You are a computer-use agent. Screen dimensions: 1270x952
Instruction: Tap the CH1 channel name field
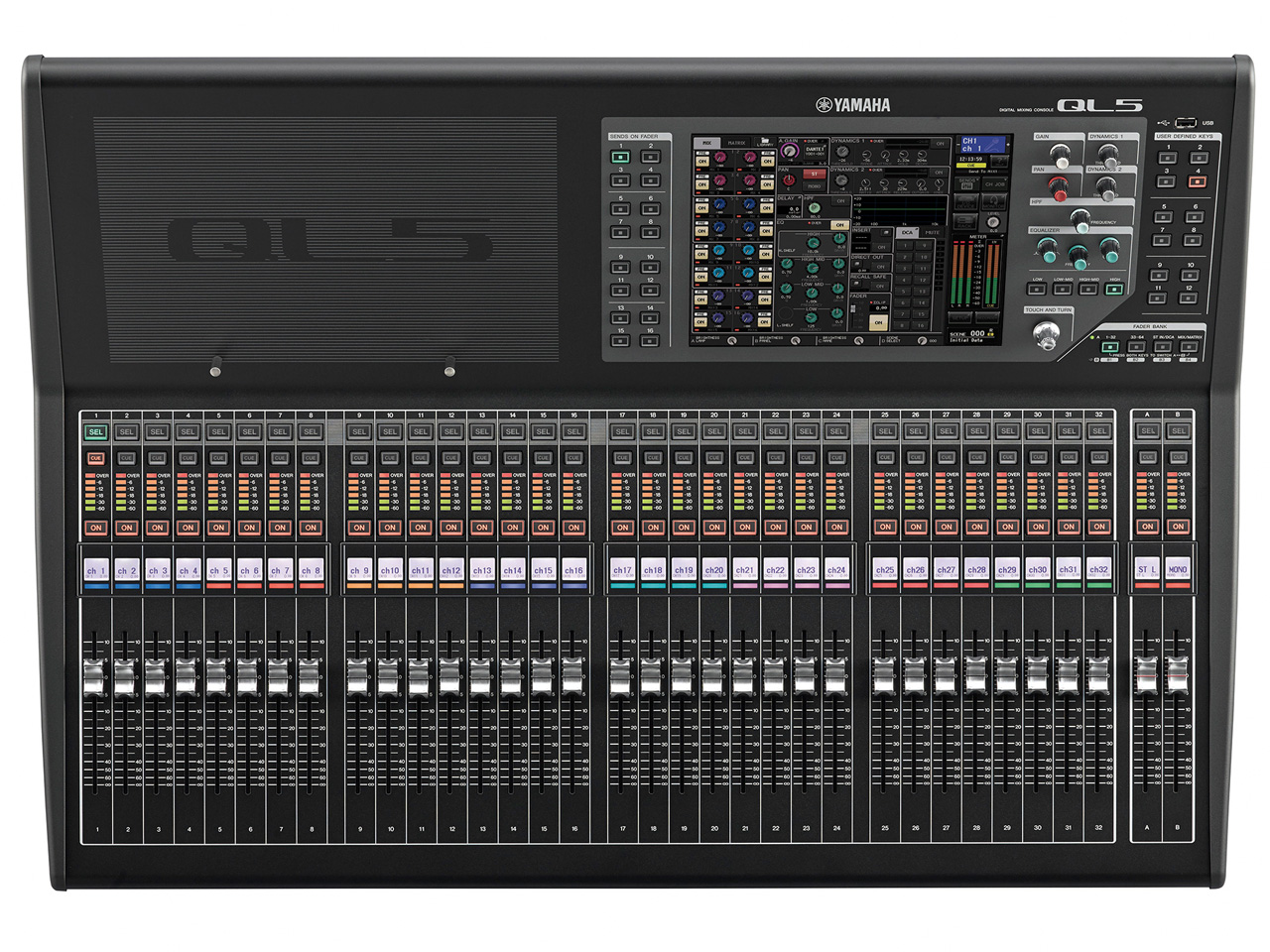[x=983, y=144]
